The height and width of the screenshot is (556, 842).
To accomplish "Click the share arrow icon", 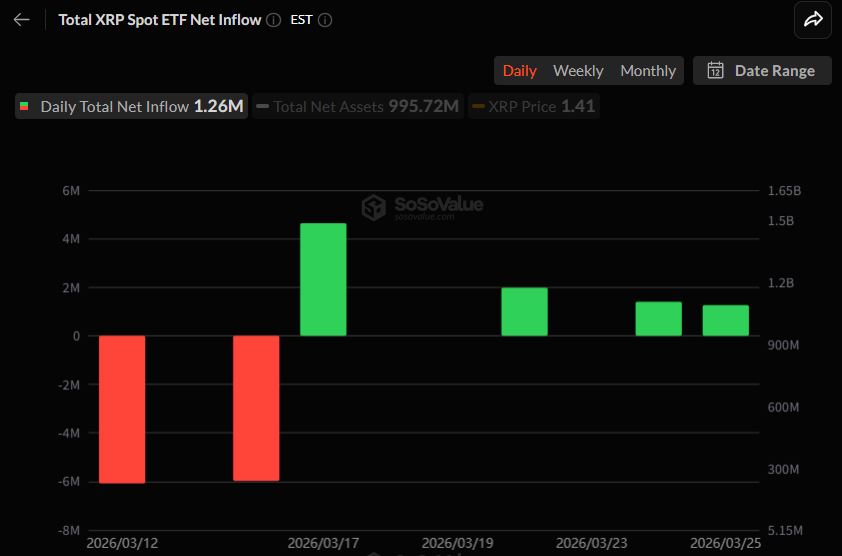I will (x=812, y=20).
